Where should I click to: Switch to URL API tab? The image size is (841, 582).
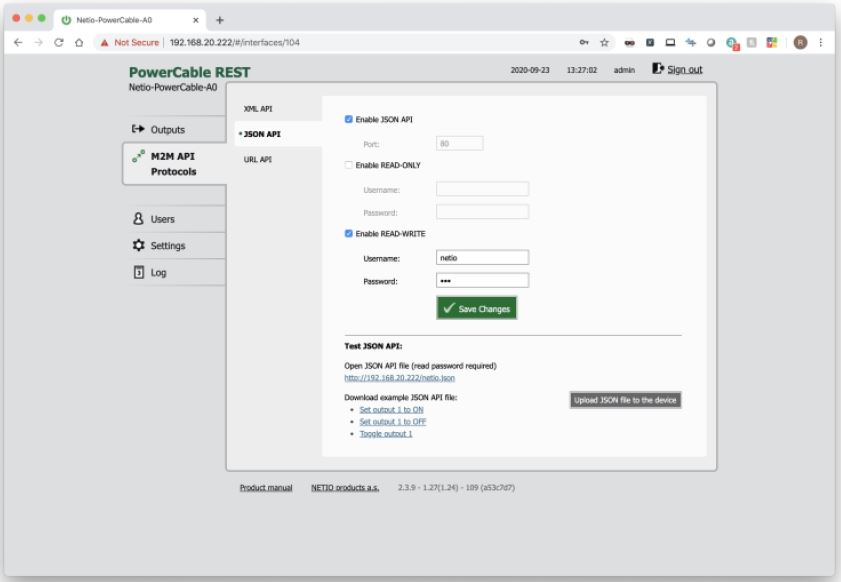point(258,159)
